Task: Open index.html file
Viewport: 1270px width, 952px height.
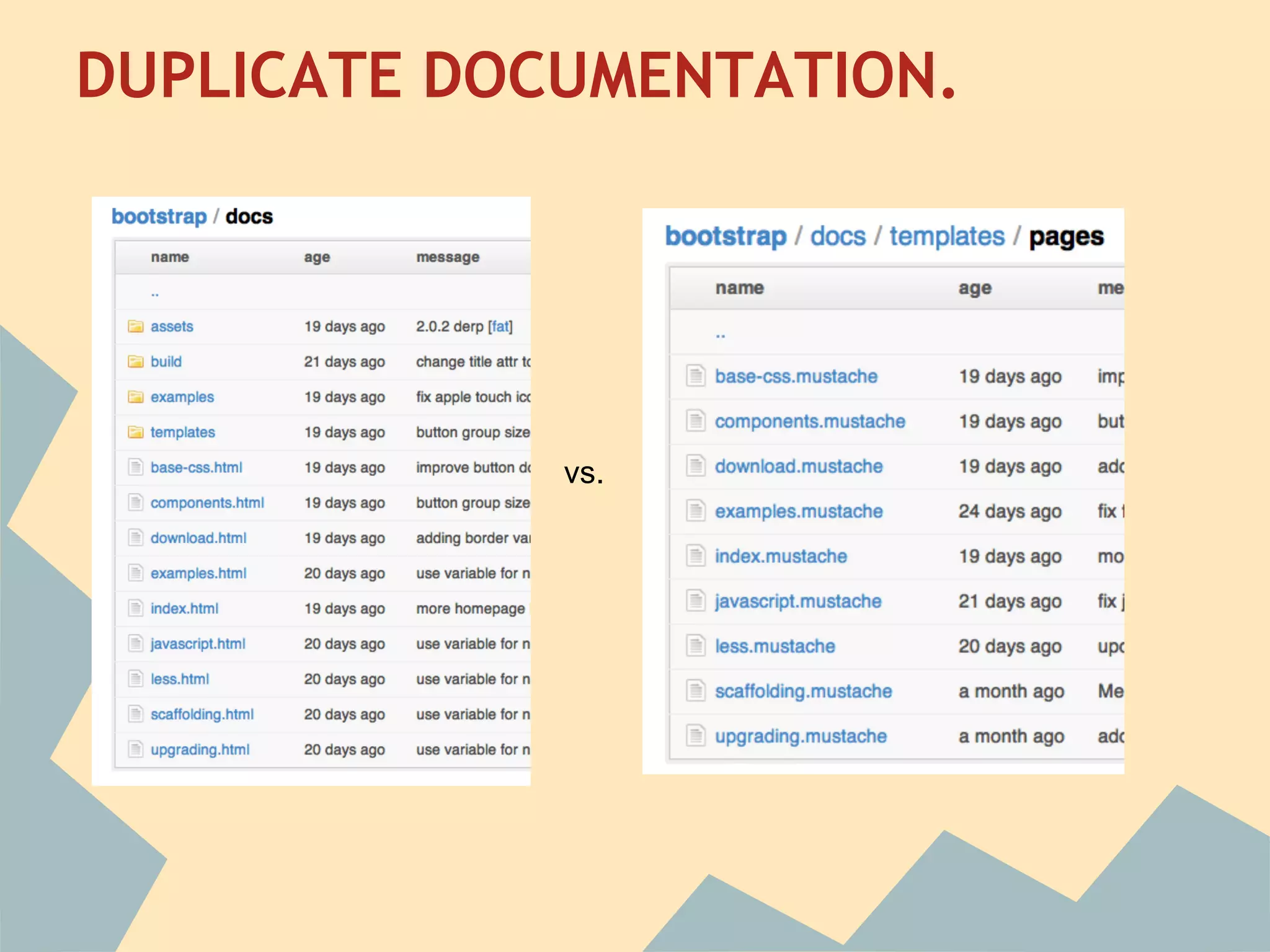Action: (185, 609)
